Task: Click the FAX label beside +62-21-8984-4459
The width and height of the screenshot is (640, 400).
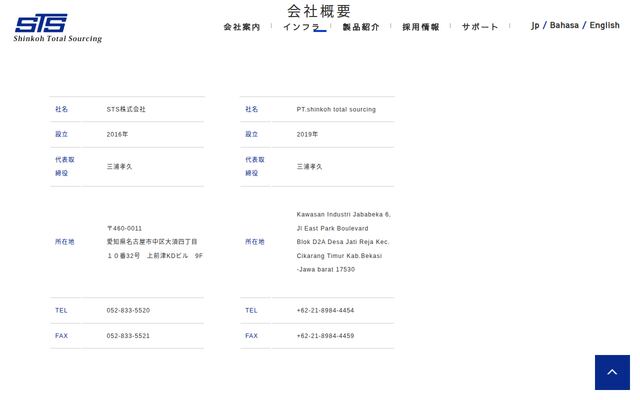Action: point(251,336)
